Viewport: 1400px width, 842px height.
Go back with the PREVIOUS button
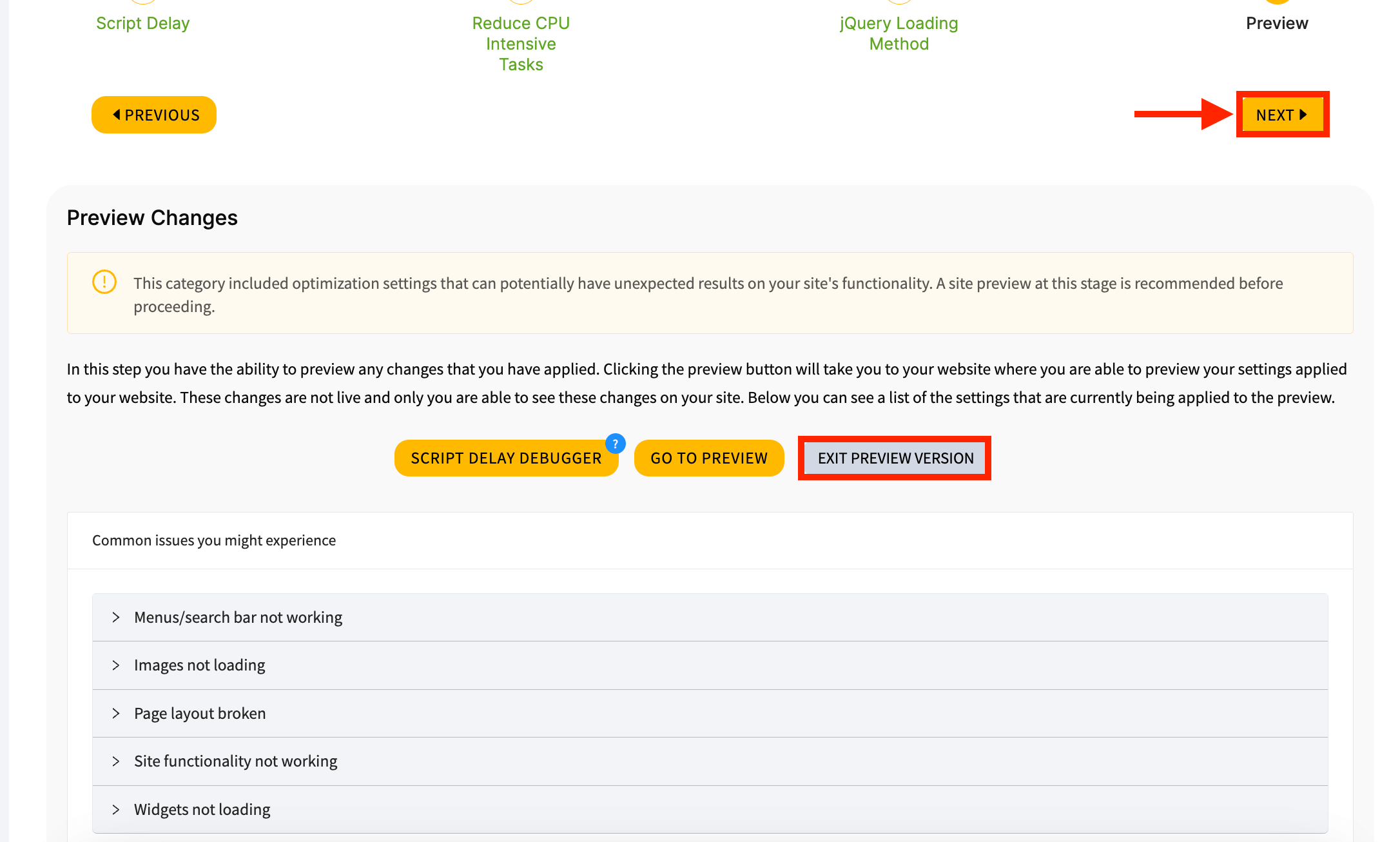(x=154, y=115)
